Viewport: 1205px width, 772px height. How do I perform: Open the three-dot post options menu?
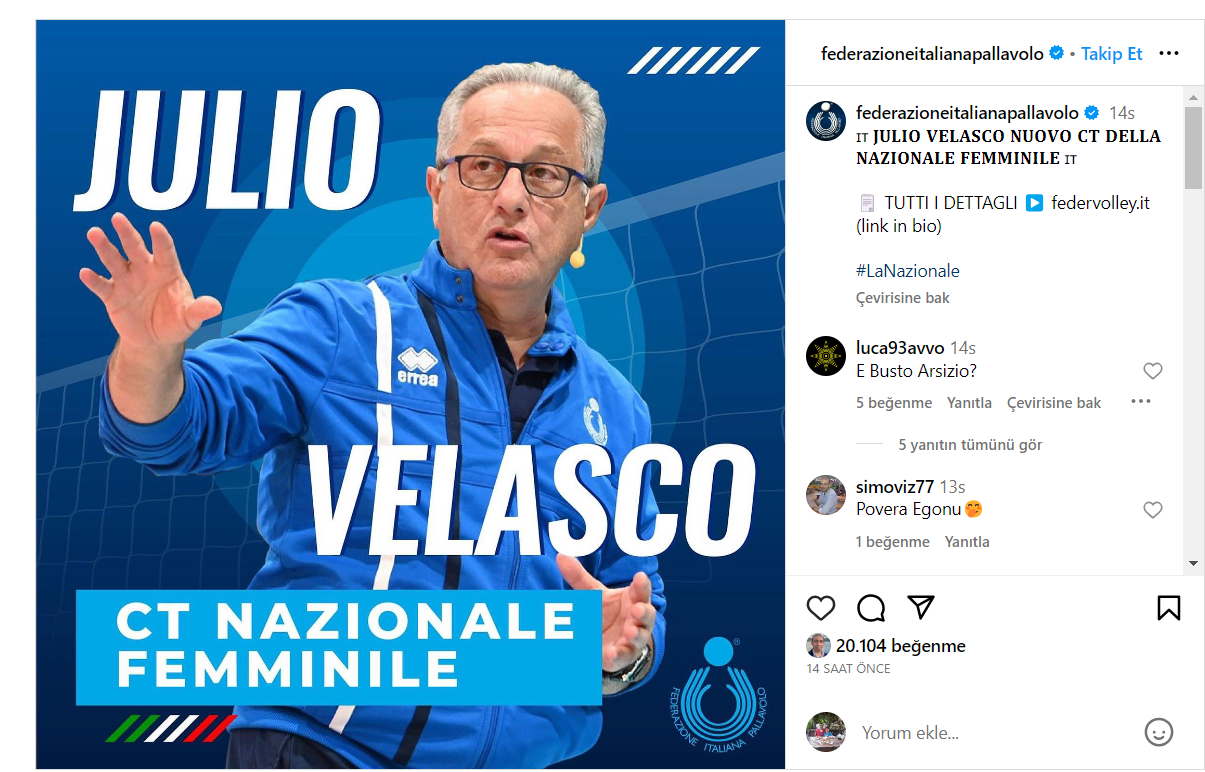point(1169,54)
